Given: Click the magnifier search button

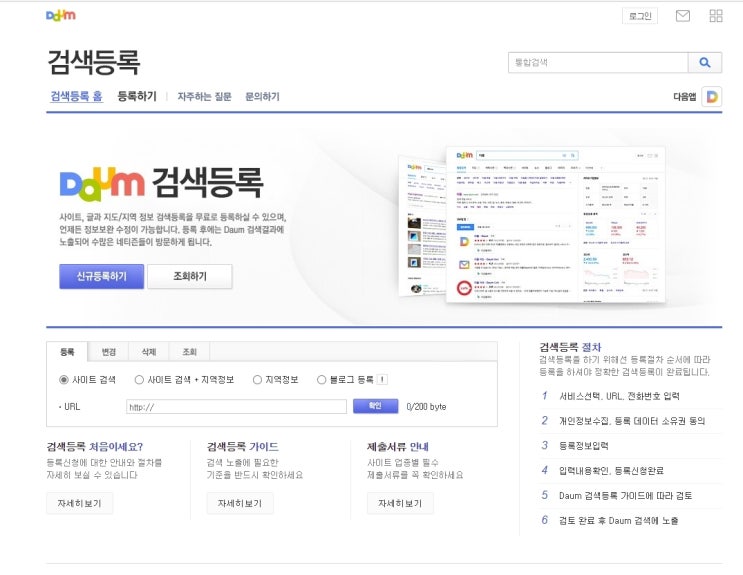Looking at the screenshot, I should pos(705,63).
